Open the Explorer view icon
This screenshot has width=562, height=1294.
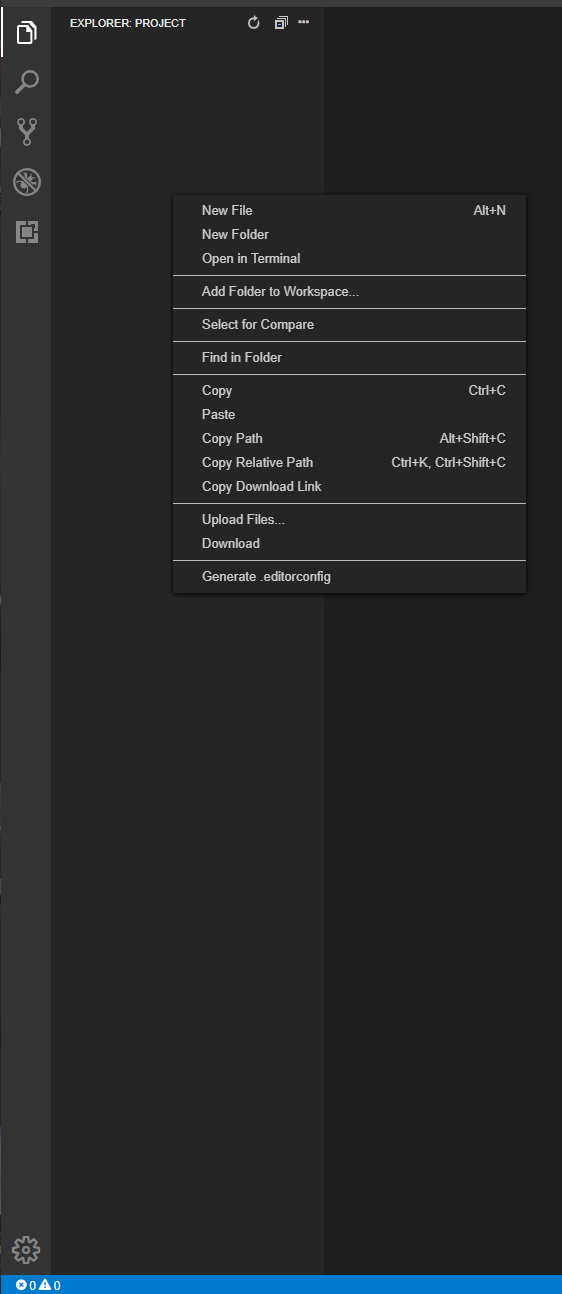[x=26, y=32]
